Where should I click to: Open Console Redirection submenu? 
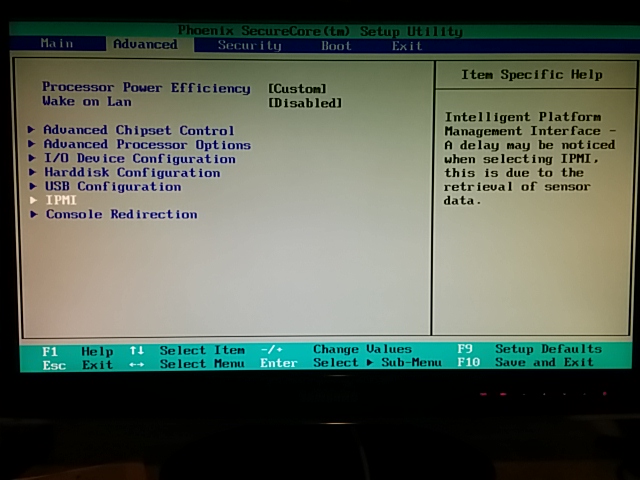[x=122, y=214]
